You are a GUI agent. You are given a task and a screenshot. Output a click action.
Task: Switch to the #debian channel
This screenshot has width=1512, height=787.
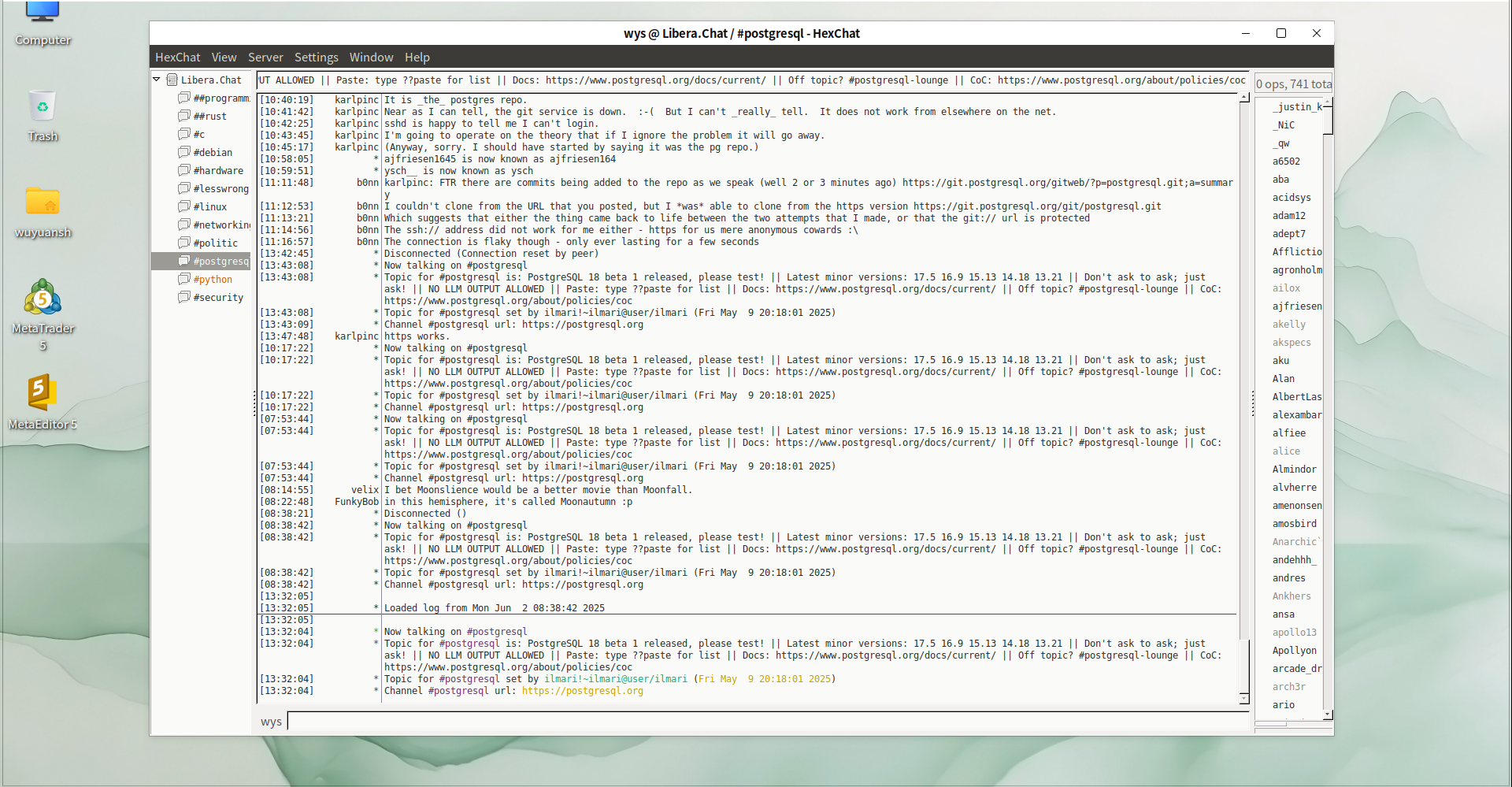213,152
